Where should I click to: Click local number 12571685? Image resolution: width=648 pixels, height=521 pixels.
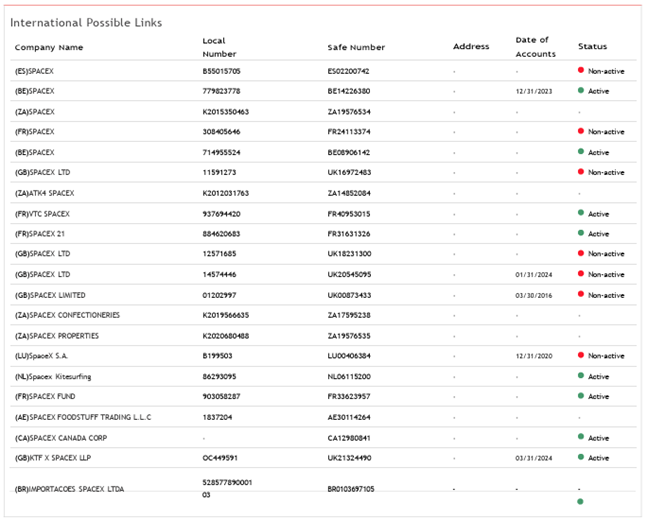click(219, 254)
